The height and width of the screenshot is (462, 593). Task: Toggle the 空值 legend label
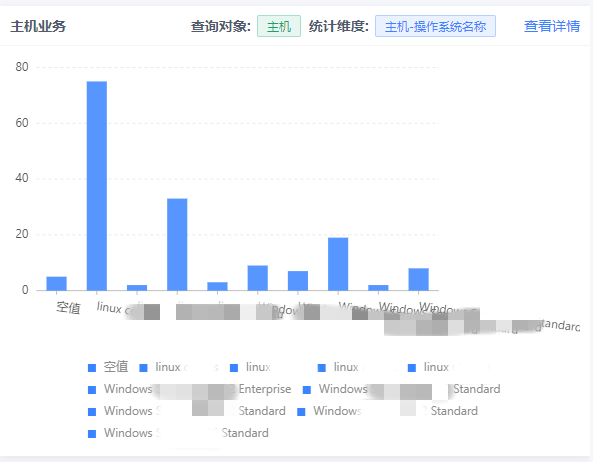[116, 367]
